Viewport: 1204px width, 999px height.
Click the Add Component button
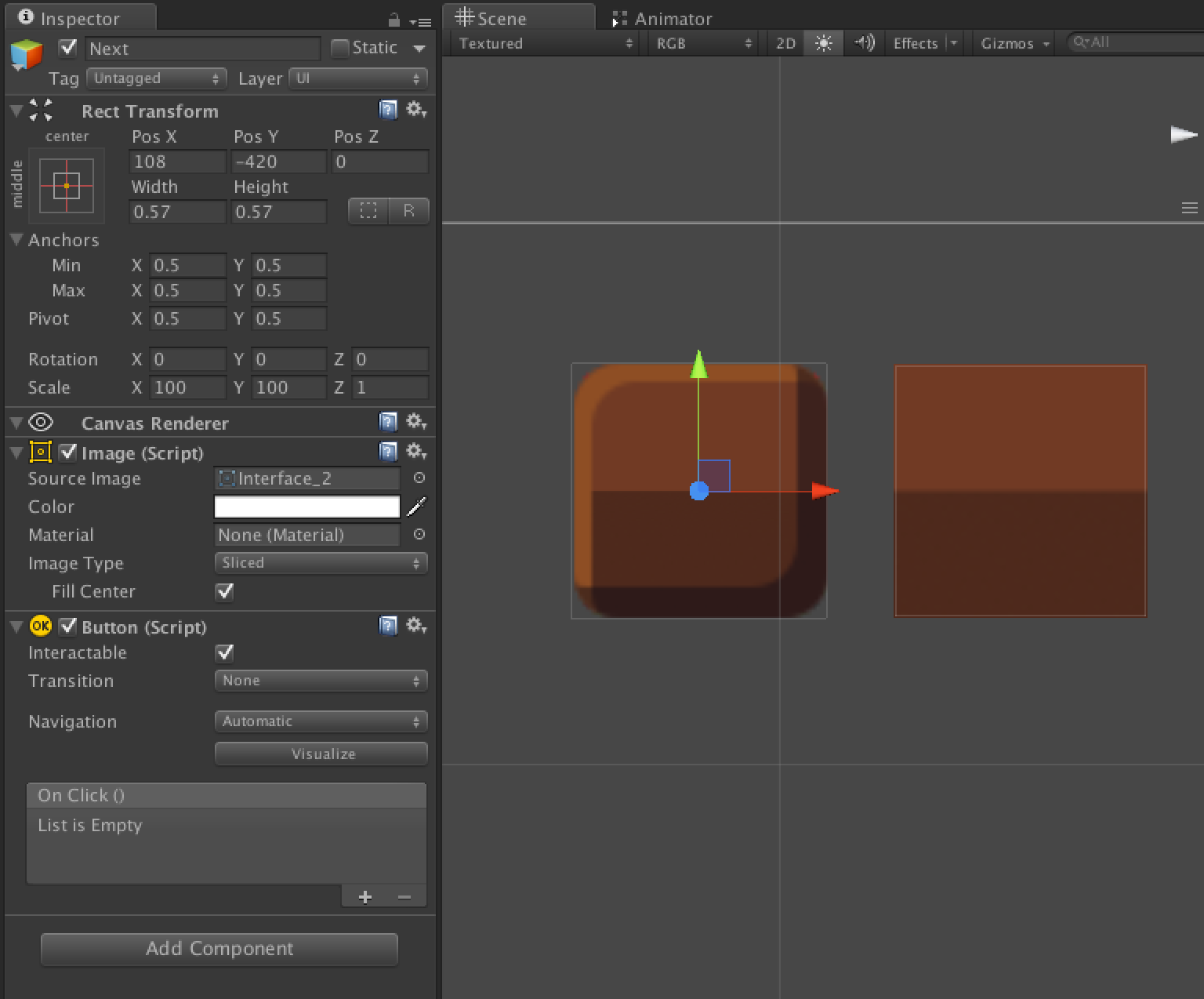coord(219,949)
